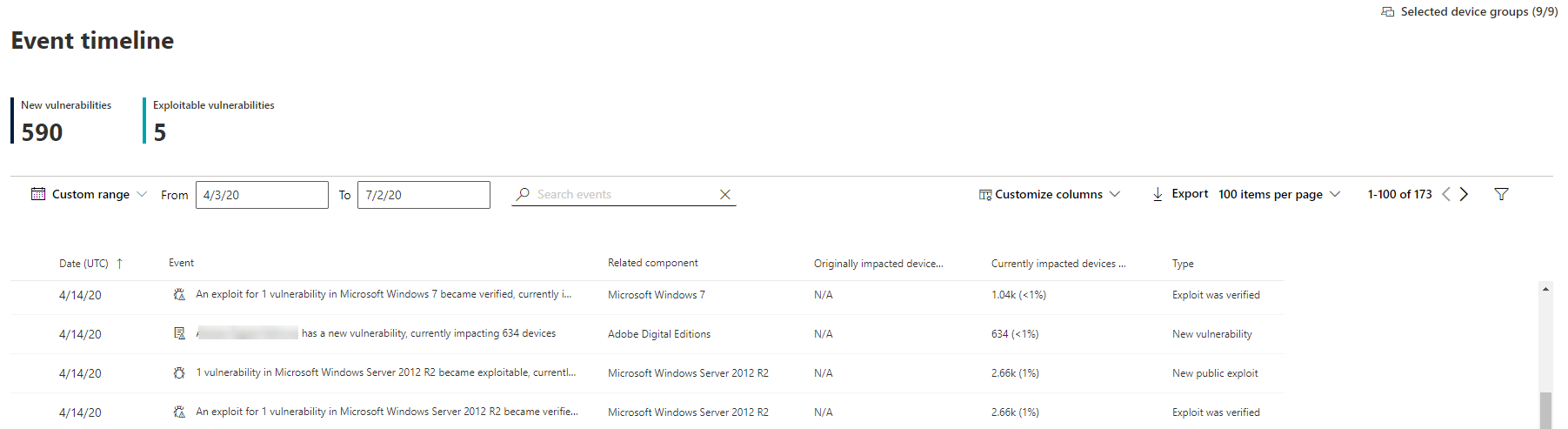
Task: Click bug icon on Server 2012 R2 exploitable row
Action: pos(179,372)
